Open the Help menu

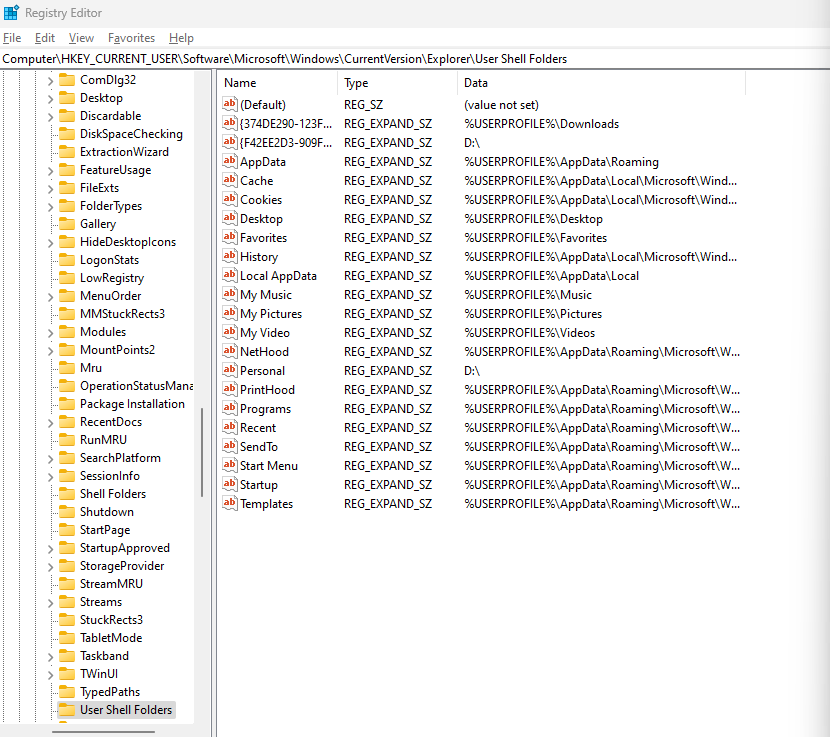click(x=181, y=38)
